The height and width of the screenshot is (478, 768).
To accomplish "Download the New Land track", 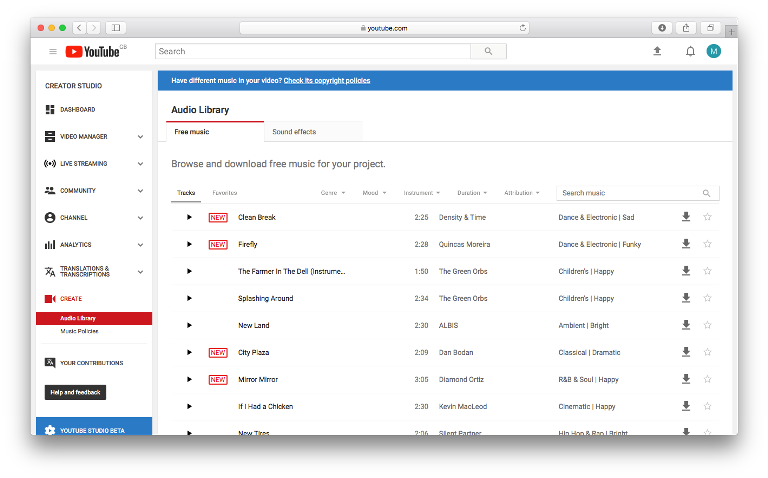I will point(686,325).
